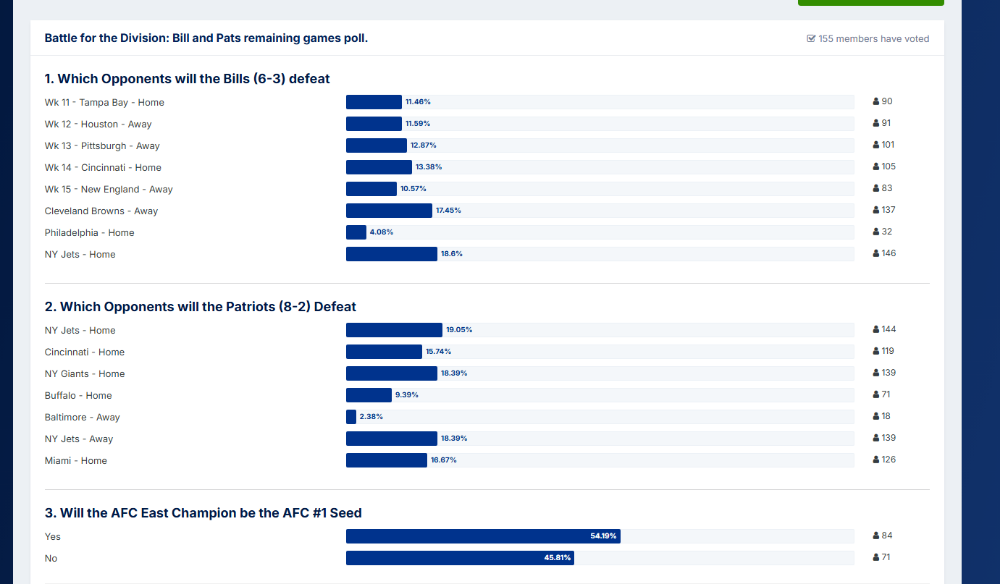
Task: Click voter icon beside NY Jets 146 count
Action: click(x=876, y=254)
